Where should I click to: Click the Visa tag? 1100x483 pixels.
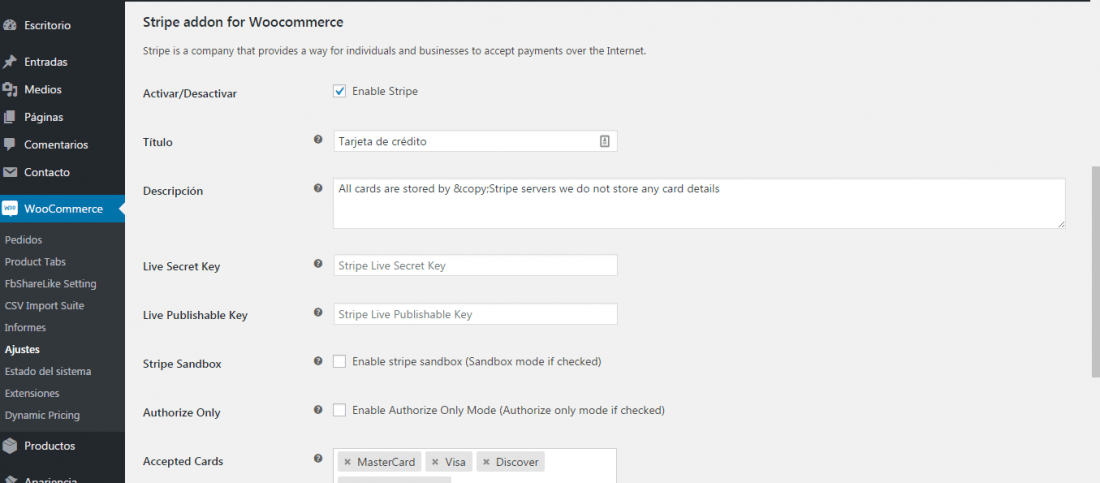(x=449, y=462)
